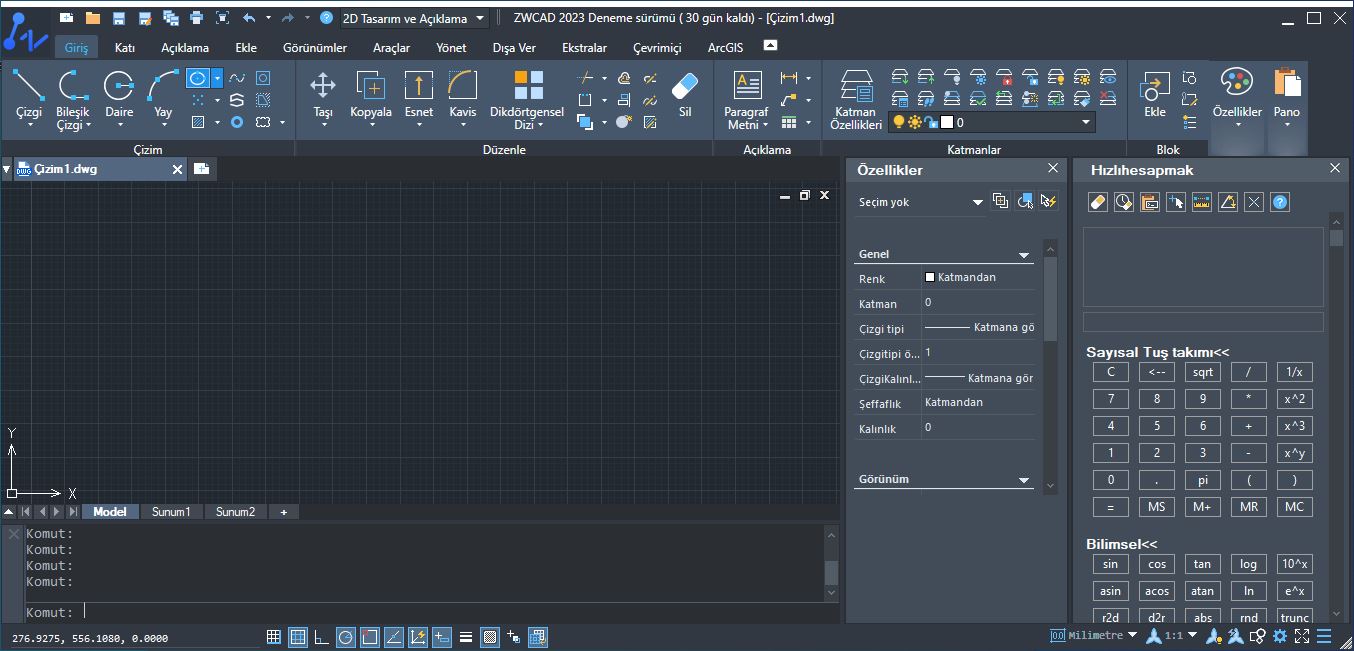The image size is (1354, 651).
Task: Click the Save icon in quick access toolbar
Action: pos(119,18)
